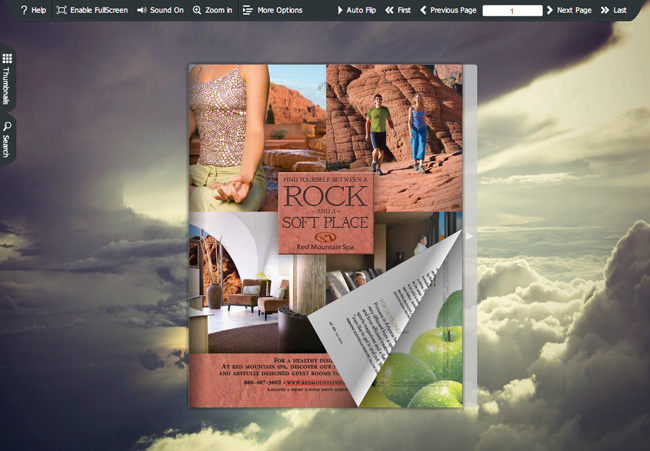Click the Next Page arrow icon
This screenshot has height=451, width=650.
pyautogui.click(x=550, y=10)
